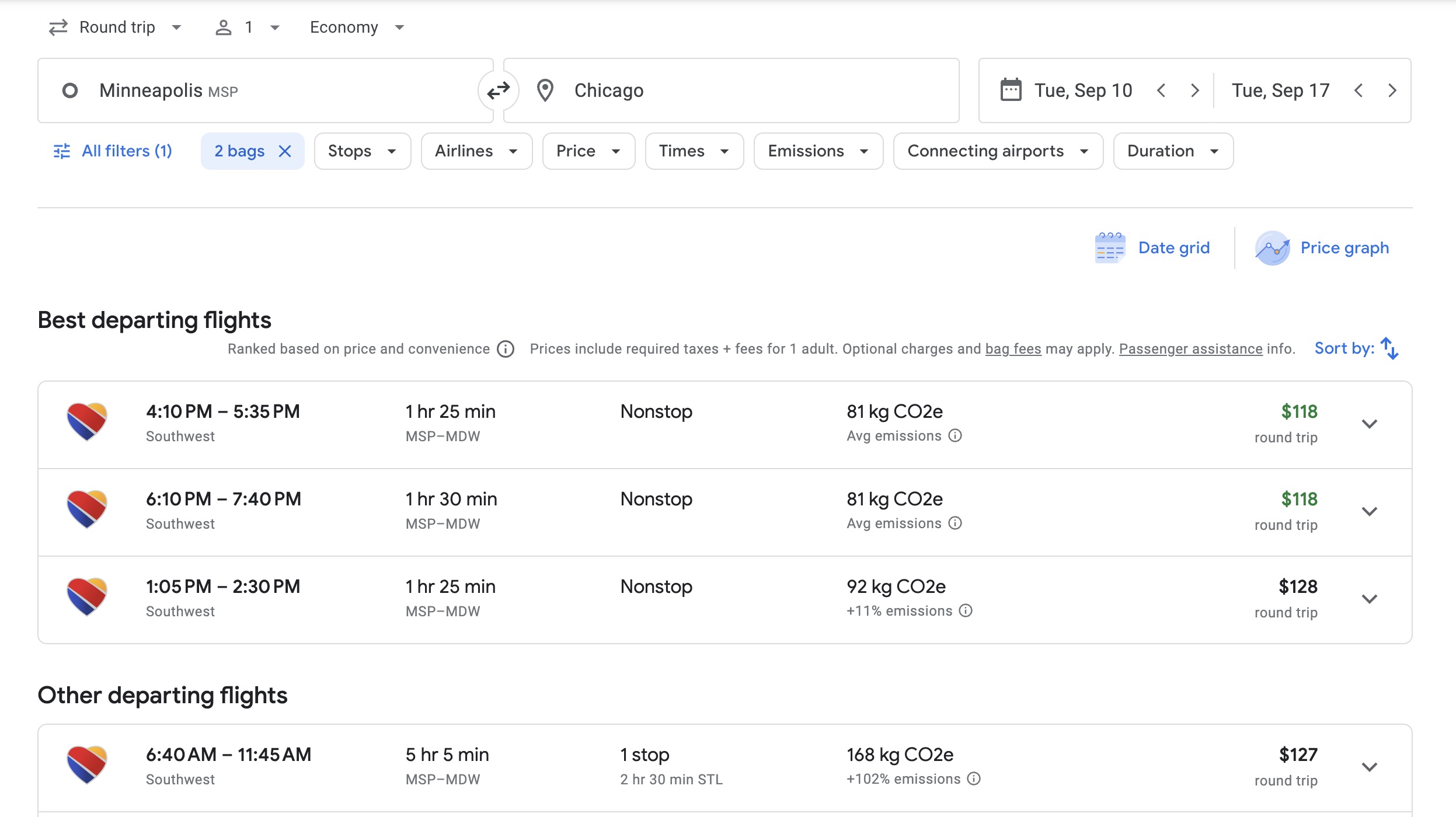Open Sort by options arrows
The width and height of the screenshot is (1456, 817).
point(1390,348)
